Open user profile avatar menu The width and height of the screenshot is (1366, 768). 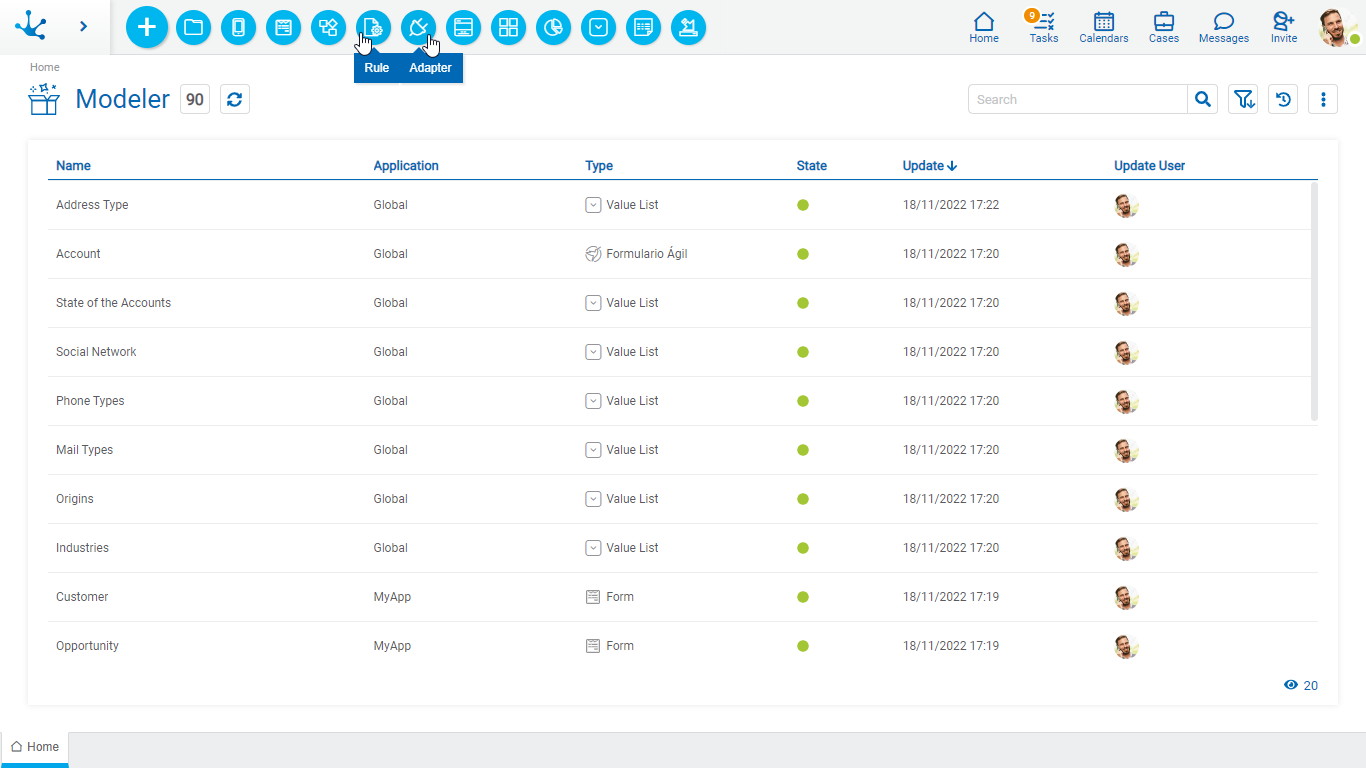point(1338,27)
